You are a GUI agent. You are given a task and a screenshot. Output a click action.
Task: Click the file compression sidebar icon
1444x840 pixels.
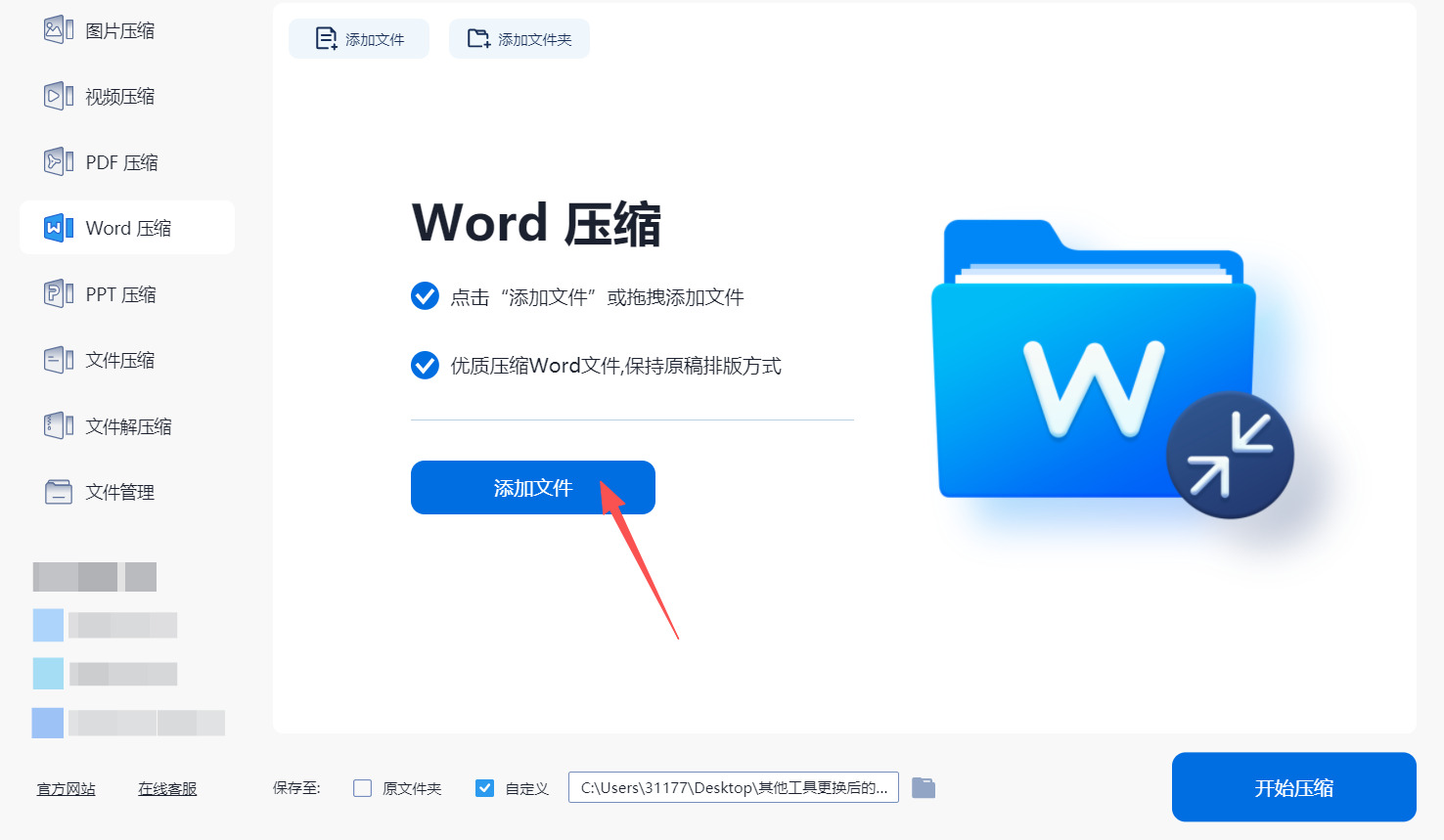[59, 360]
